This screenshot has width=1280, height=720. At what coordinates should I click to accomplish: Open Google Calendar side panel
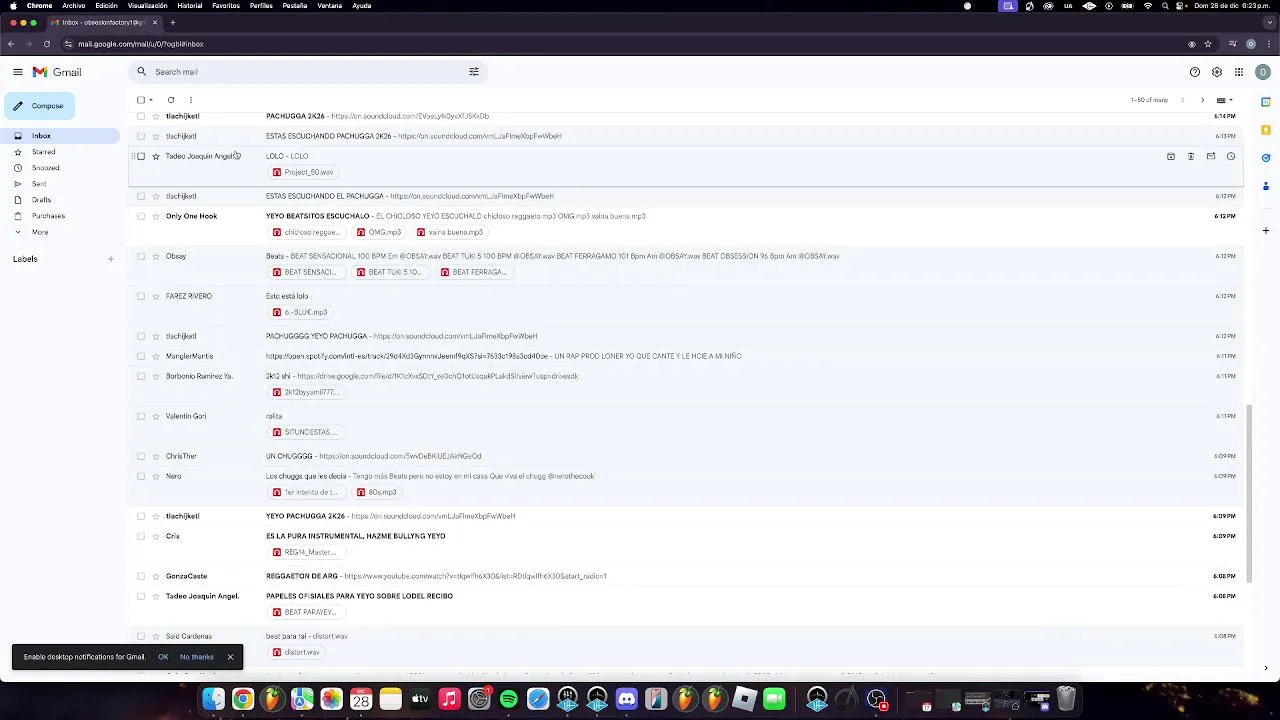[x=1265, y=102]
